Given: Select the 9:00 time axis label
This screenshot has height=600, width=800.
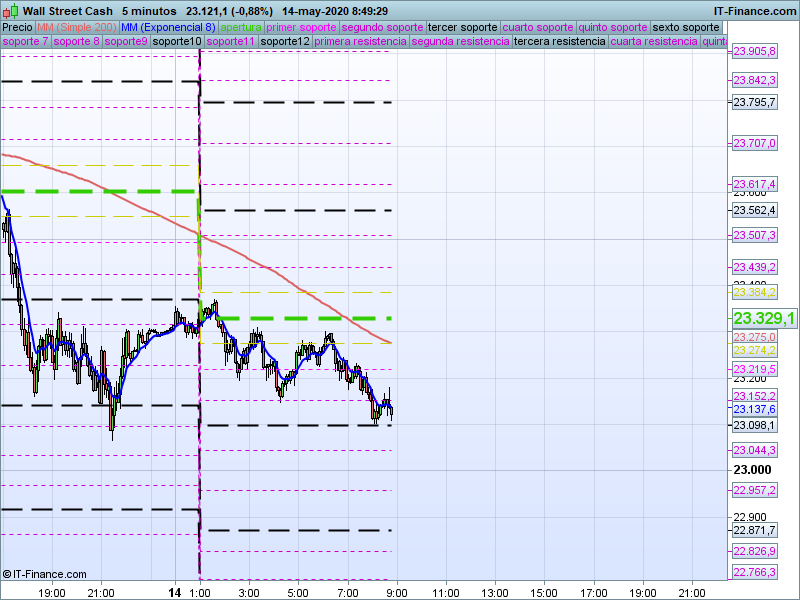Looking at the screenshot, I should [396, 593].
